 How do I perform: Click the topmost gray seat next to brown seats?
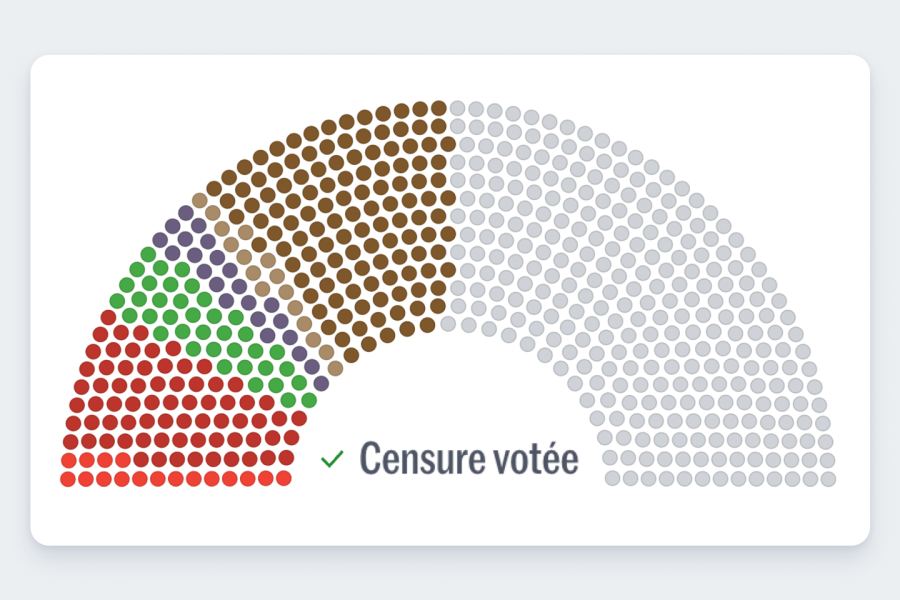click(x=457, y=108)
